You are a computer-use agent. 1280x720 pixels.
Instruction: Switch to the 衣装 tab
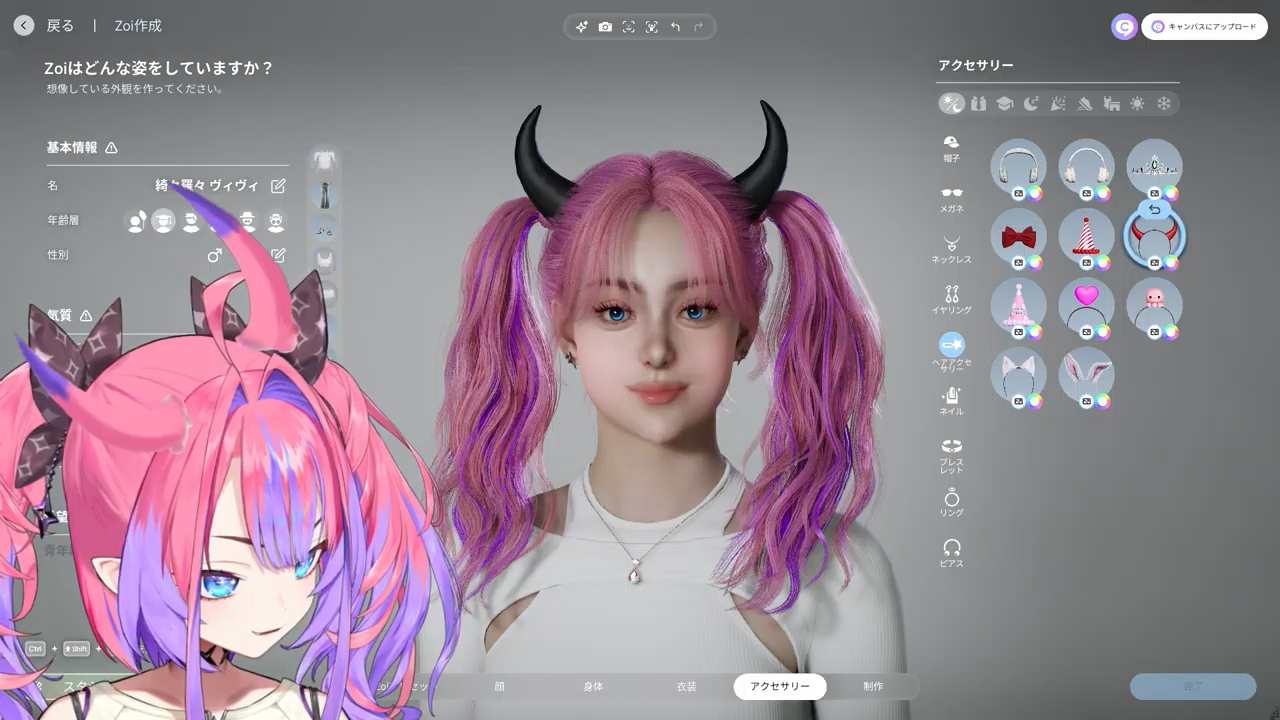[x=686, y=686]
